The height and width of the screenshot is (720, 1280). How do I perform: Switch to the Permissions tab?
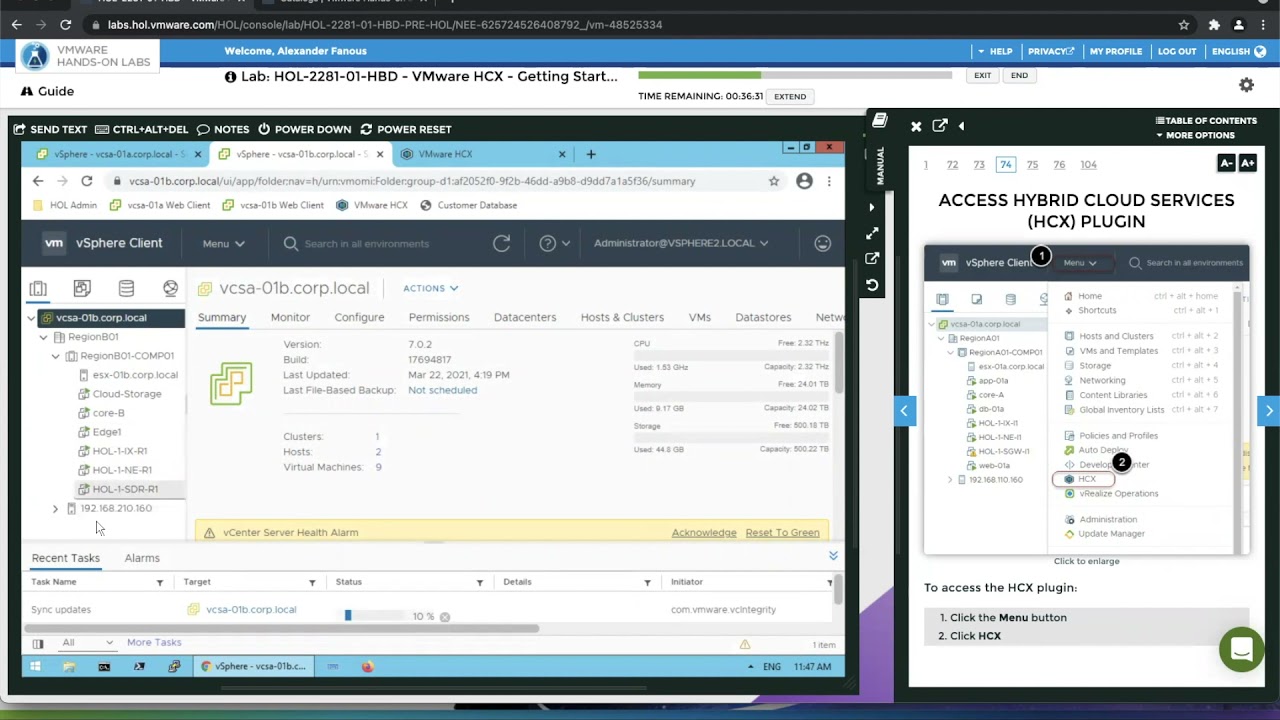pos(439,317)
